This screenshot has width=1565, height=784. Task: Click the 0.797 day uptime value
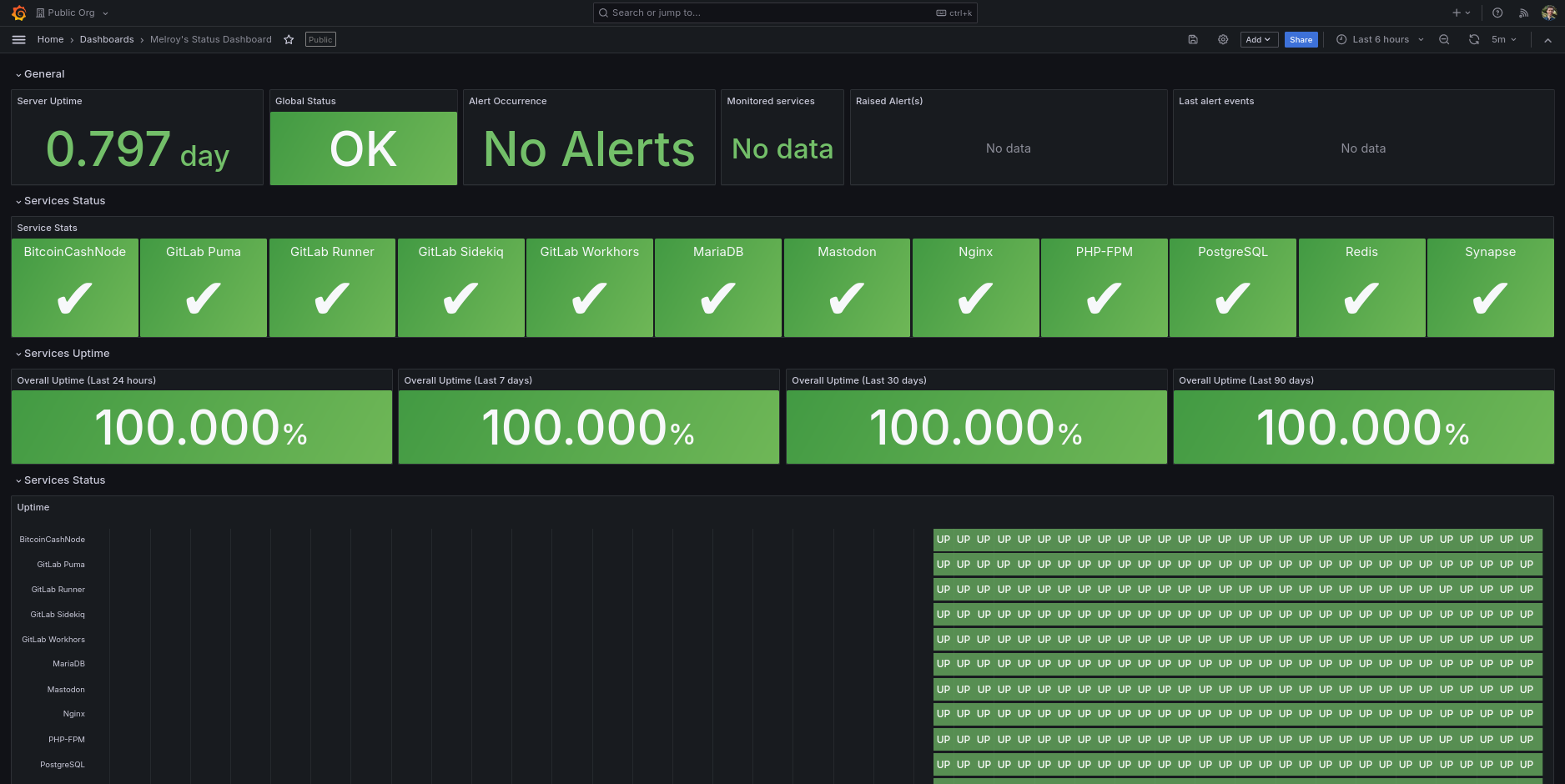point(138,149)
